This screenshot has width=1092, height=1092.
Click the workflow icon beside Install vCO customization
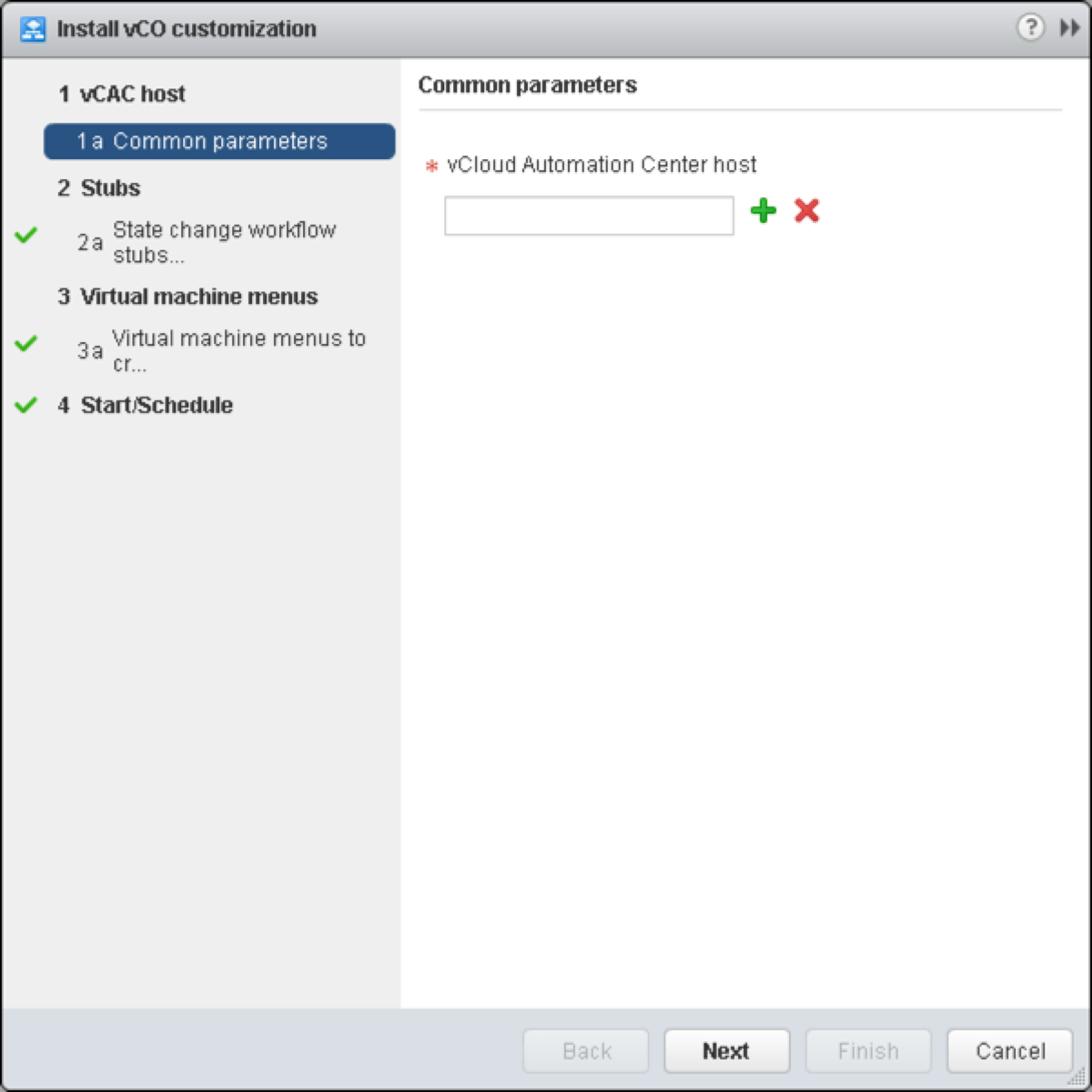[33, 29]
